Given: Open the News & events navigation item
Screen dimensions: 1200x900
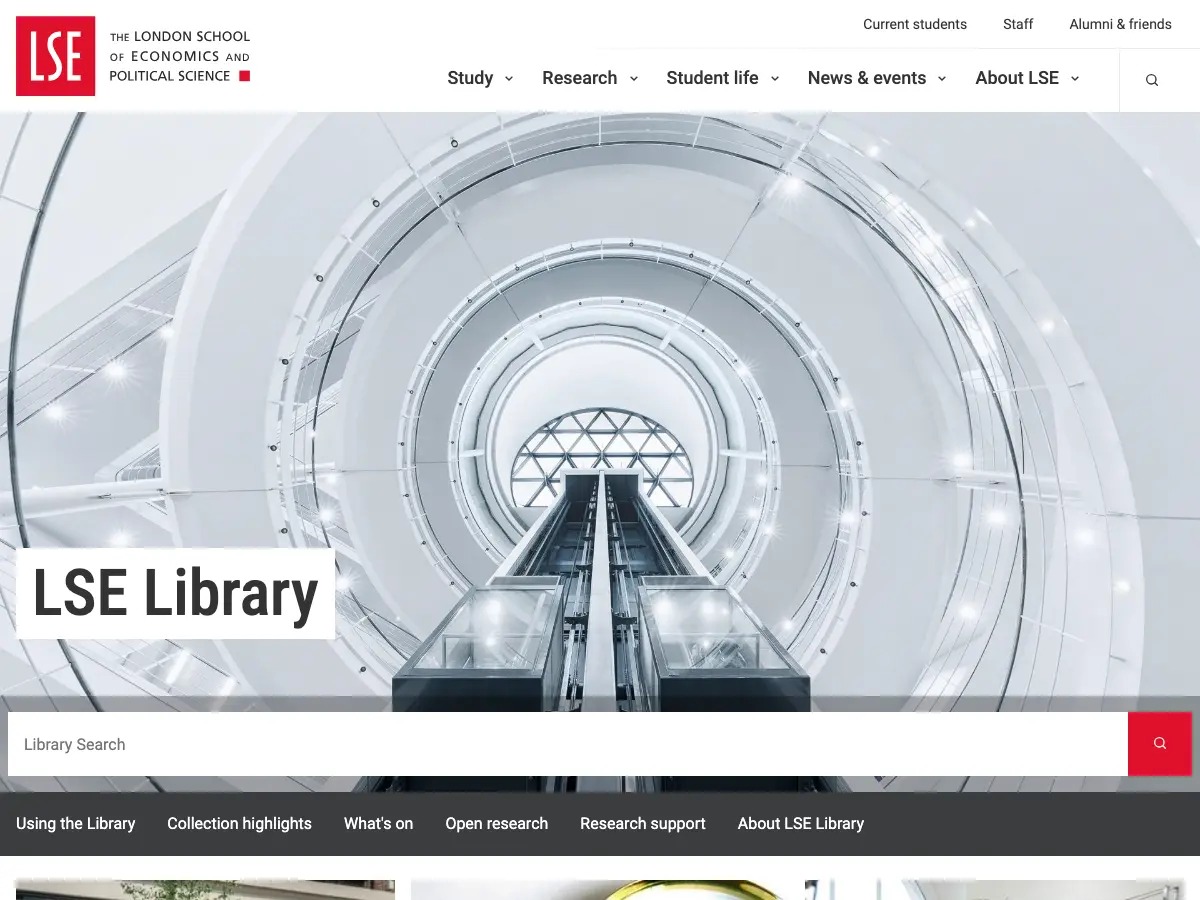Looking at the screenshot, I should tap(867, 78).
